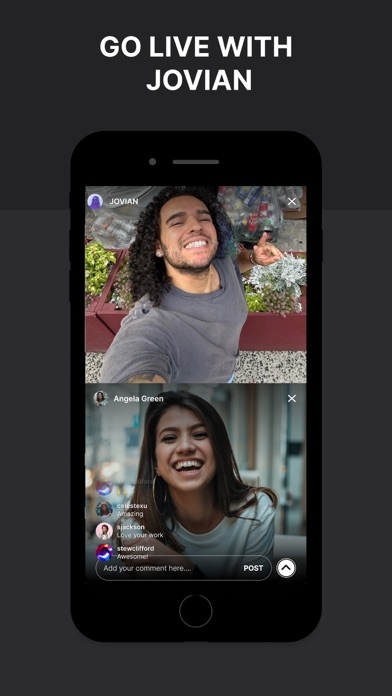Close Angela Green's live video stream
Viewport: 392px width, 696px height.
tap(292, 399)
